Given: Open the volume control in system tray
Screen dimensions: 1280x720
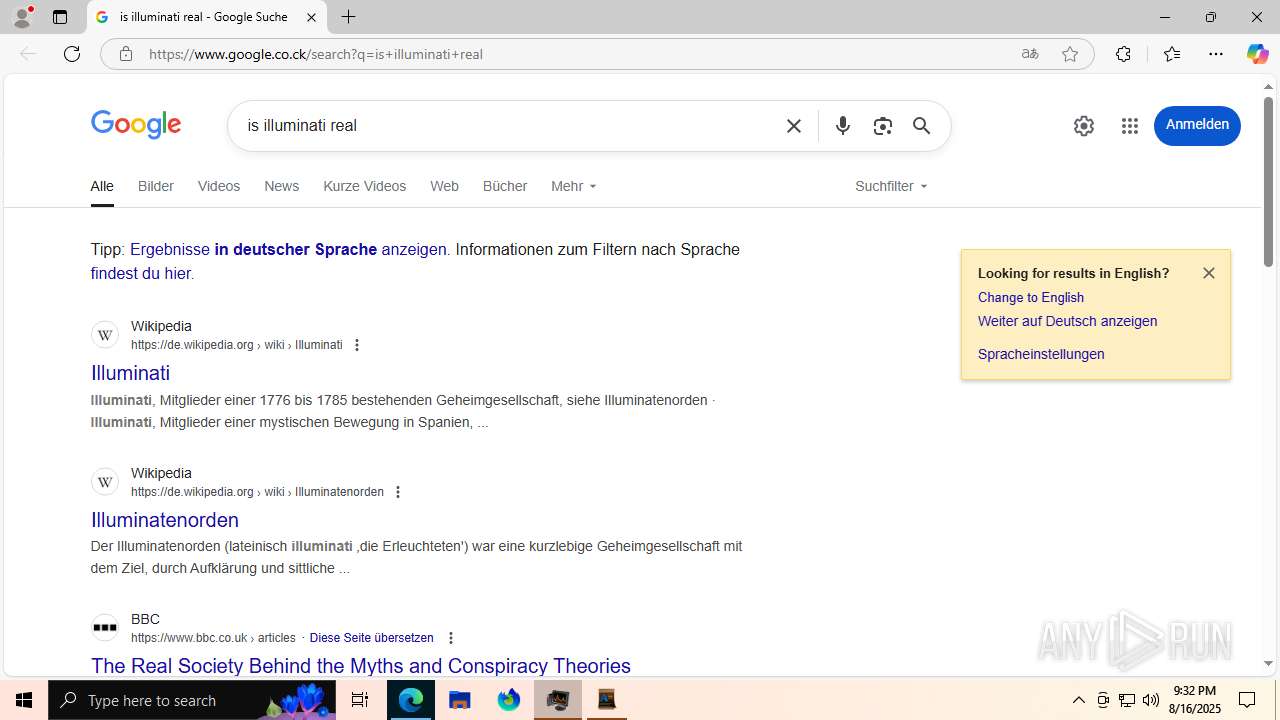Looking at the screenshot, I should tap(1151, 700).
